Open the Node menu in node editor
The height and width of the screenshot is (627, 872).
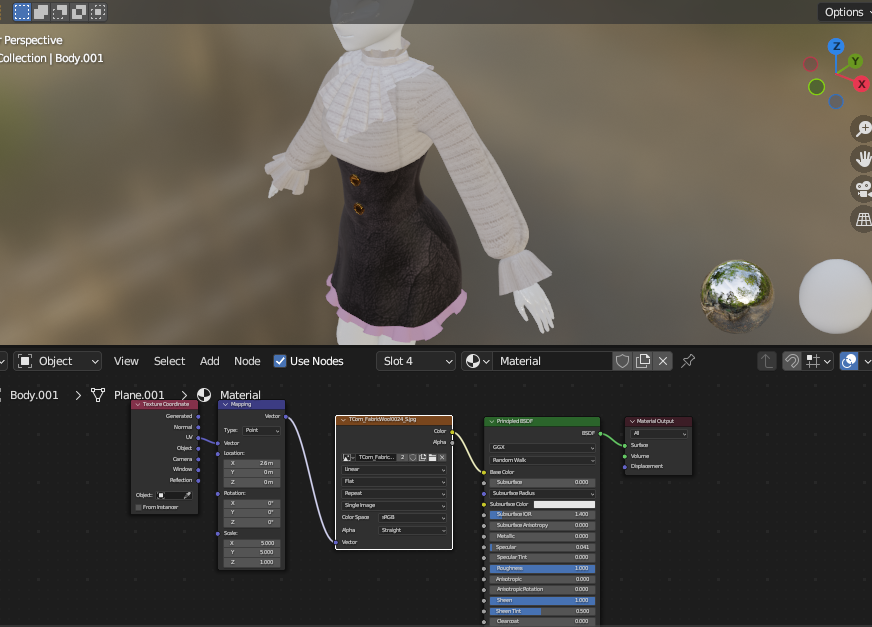click(x=247, y=361)
